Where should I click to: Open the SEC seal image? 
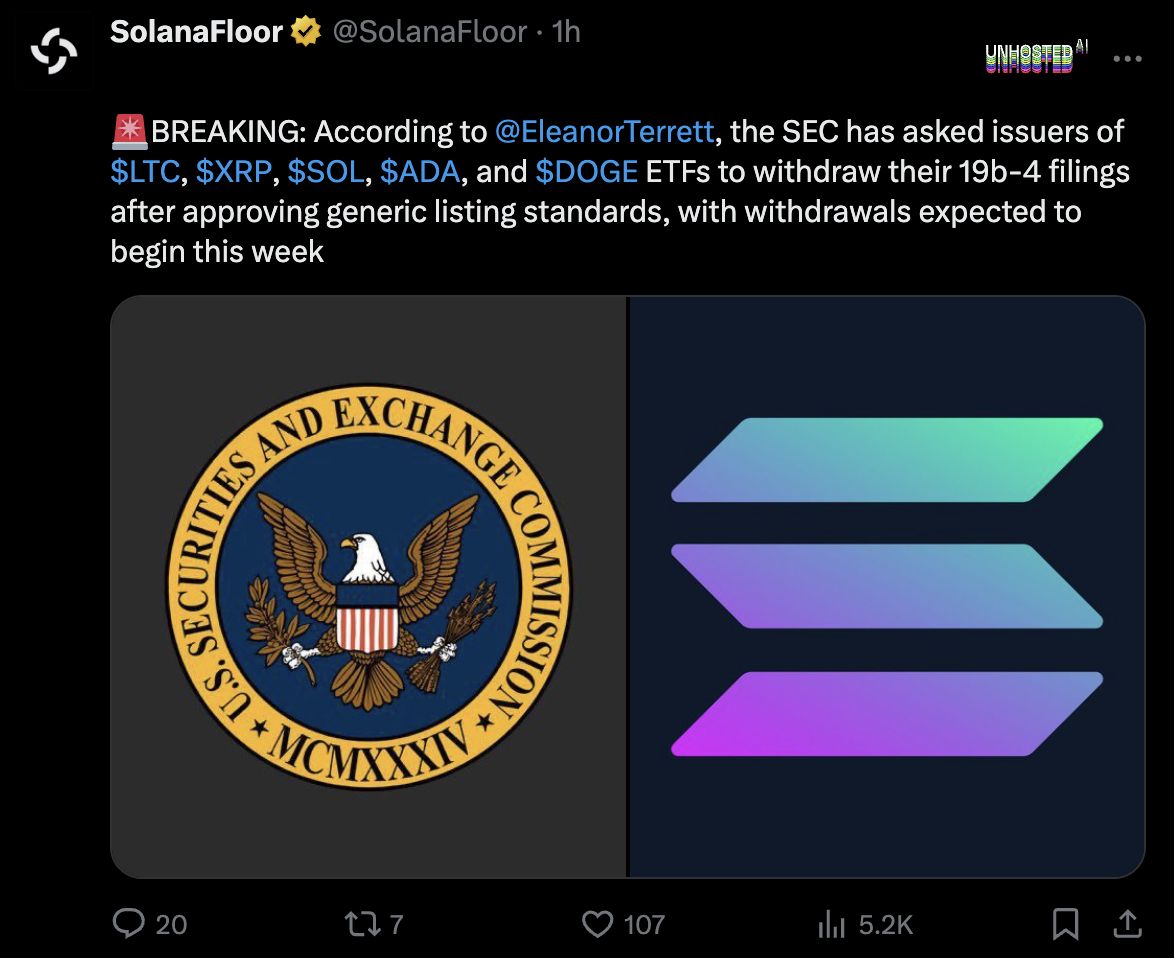pyautogui.click(x=368, y=587)
